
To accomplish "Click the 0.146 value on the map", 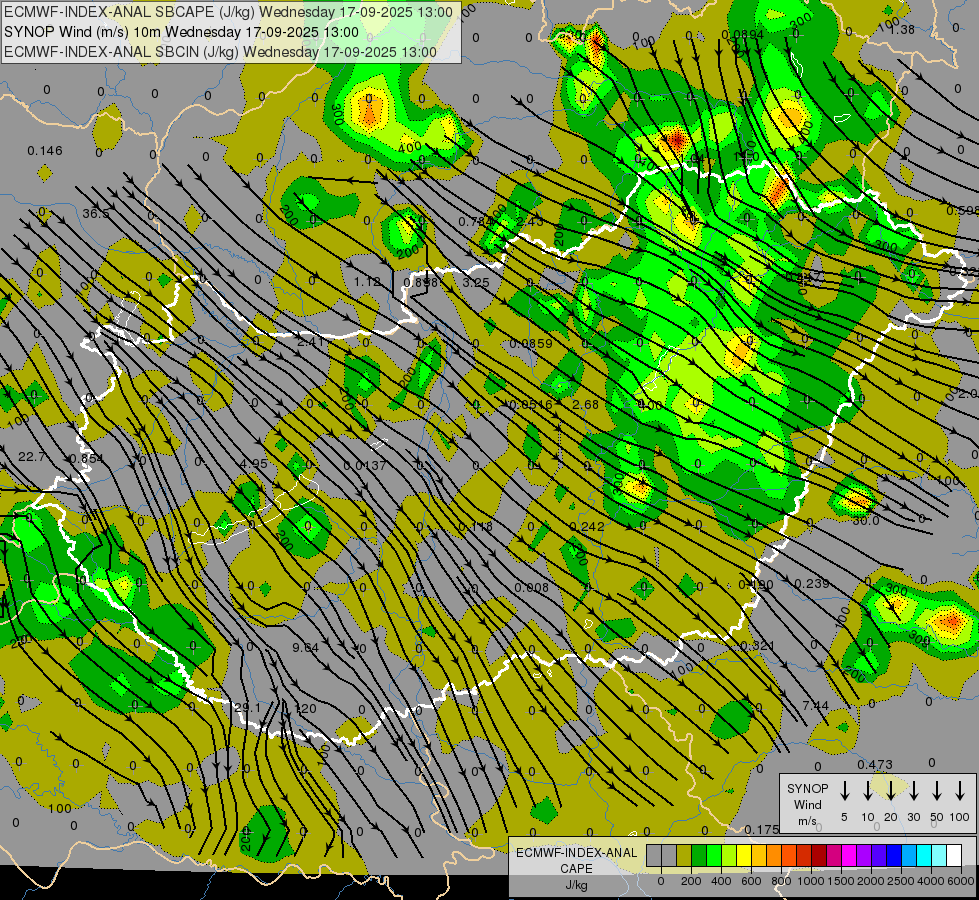I will [45, 151].
